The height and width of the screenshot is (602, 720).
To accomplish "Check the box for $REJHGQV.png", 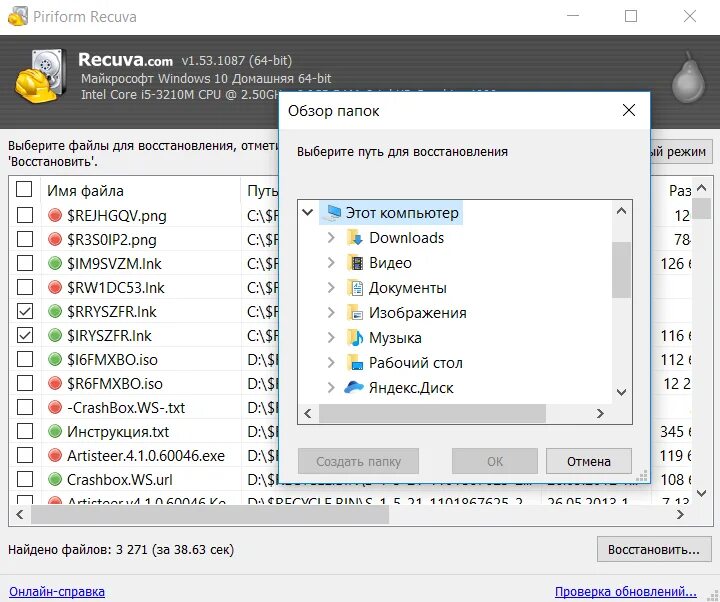I will 25,215.
